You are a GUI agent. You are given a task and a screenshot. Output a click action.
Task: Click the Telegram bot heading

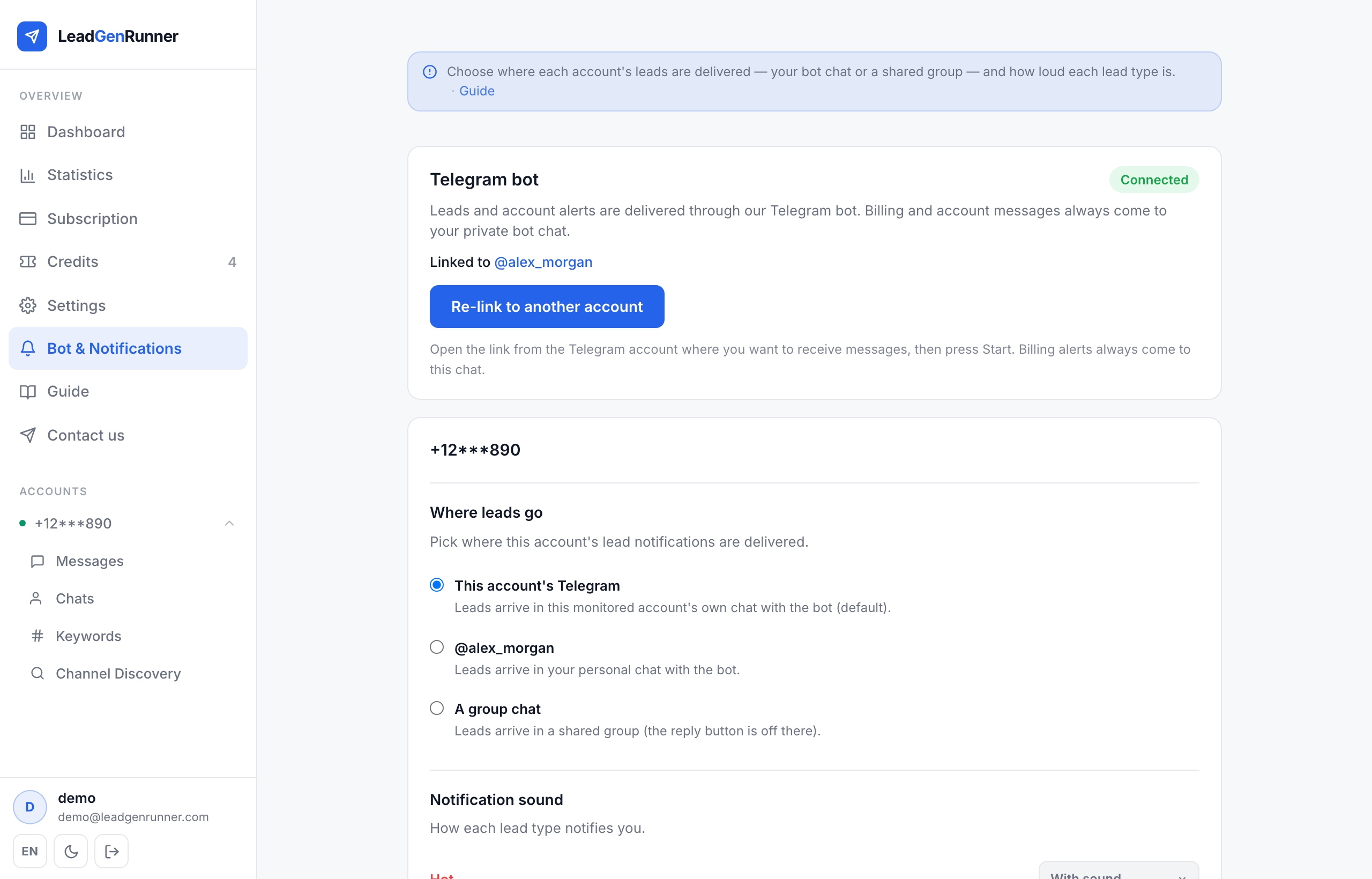coord(484,180)
